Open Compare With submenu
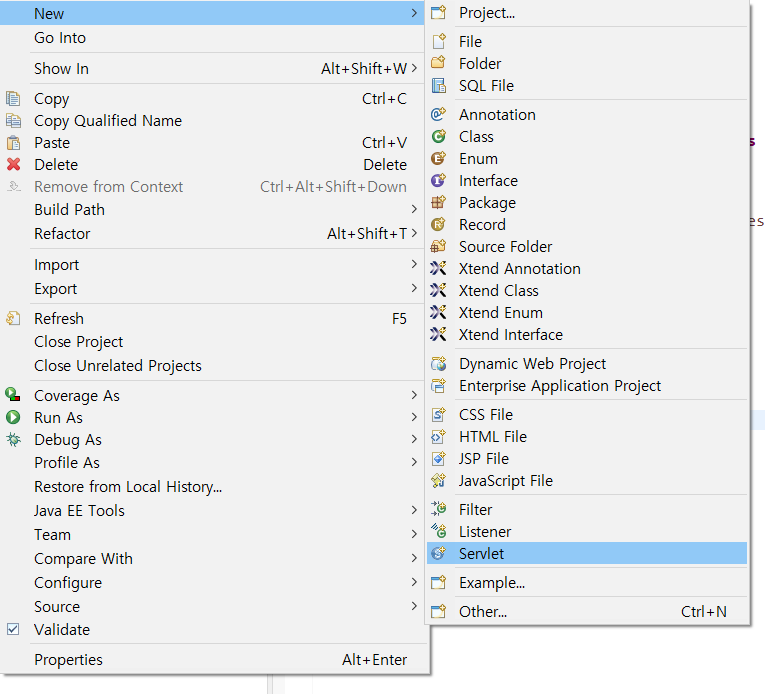 pos(212,558)
